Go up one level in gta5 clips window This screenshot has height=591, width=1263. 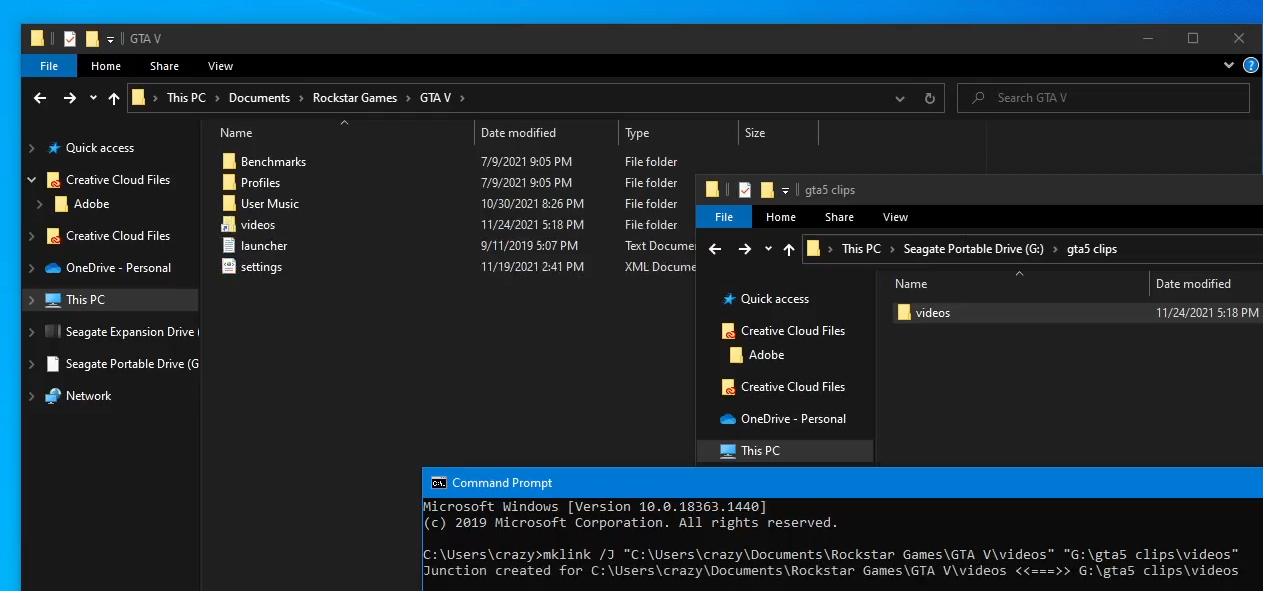[x=789, y=249]
